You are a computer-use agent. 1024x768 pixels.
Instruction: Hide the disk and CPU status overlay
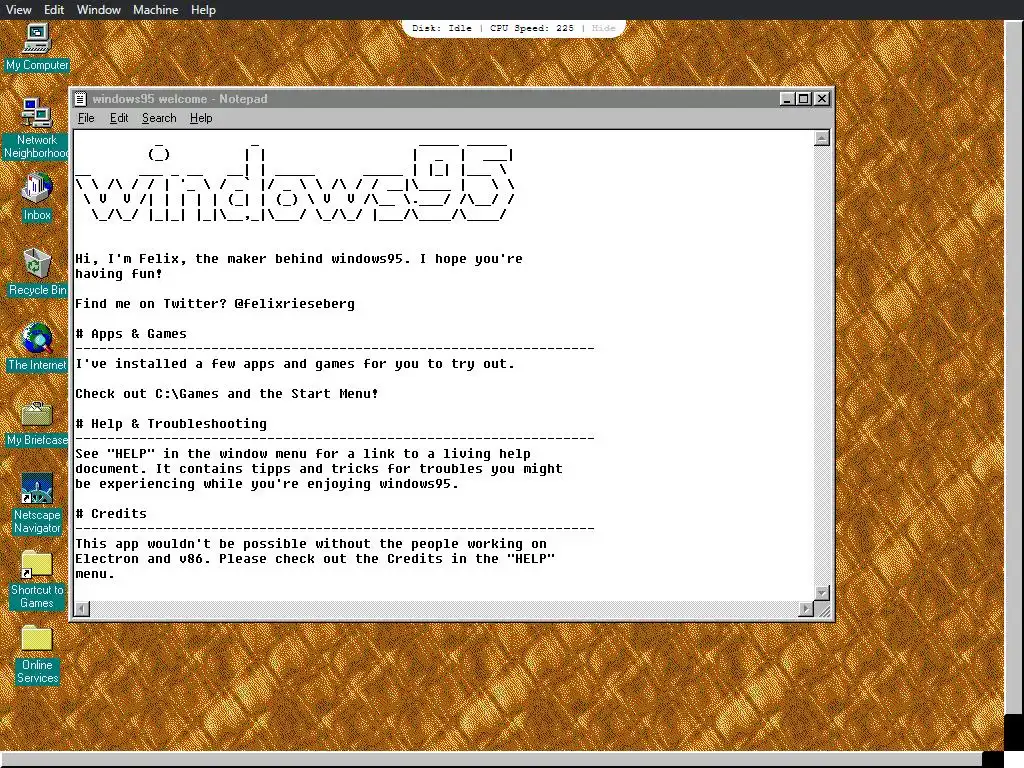pos(603,28)
